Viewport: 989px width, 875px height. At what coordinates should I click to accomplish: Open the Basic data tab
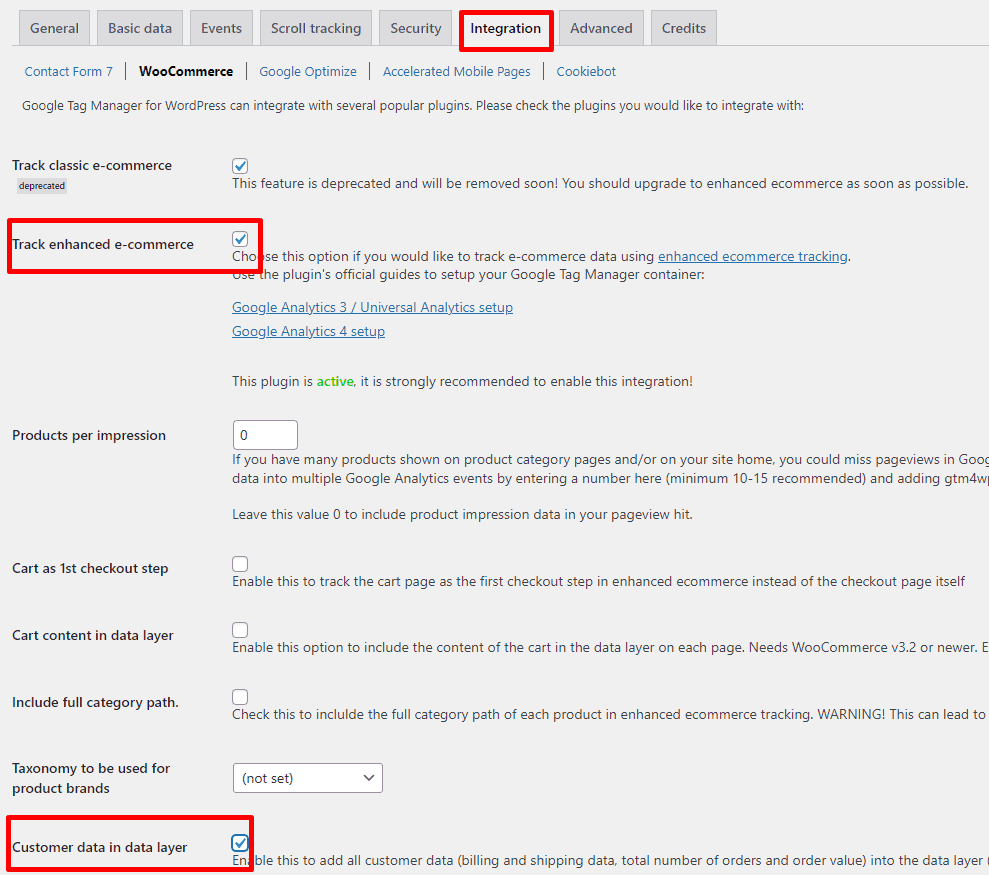(x=139, y=28)
